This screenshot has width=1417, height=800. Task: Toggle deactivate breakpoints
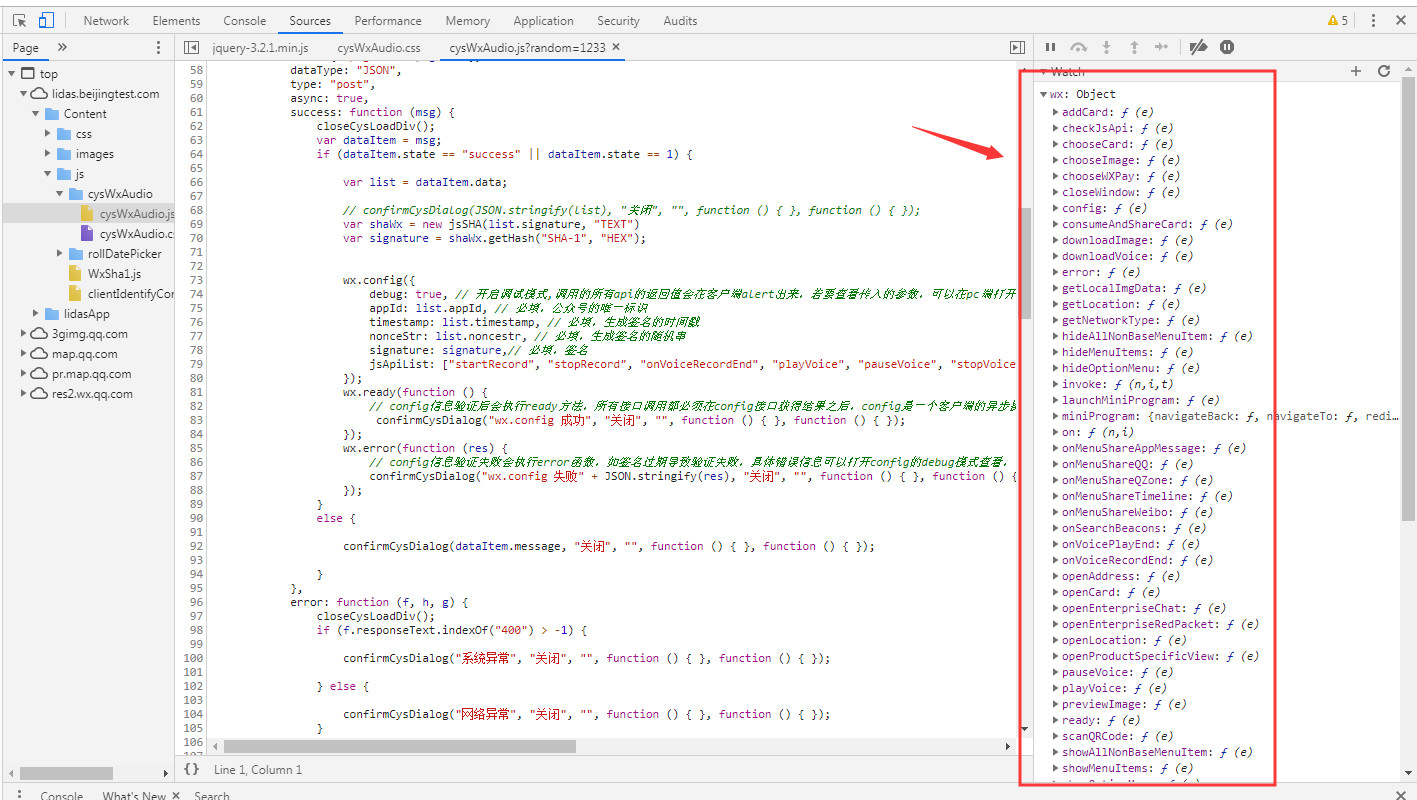pos(1198,47)
